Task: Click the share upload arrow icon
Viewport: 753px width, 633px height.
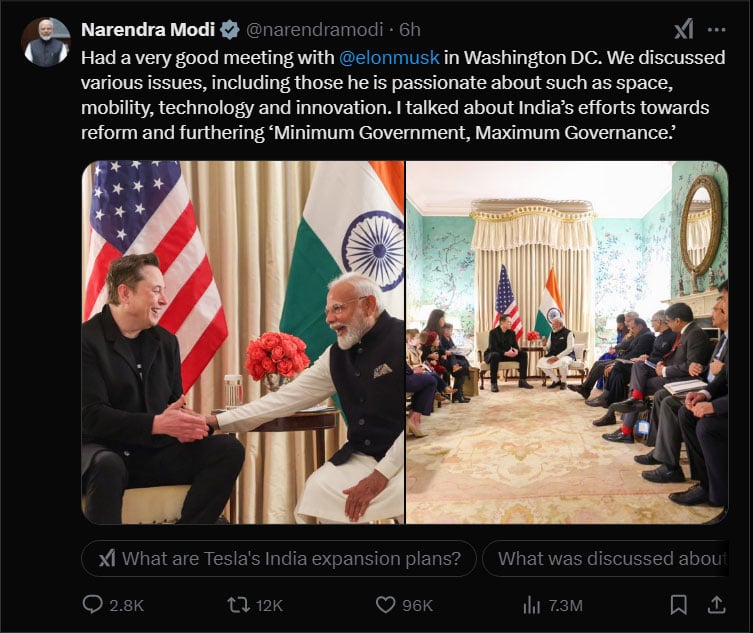Action: (x=717, y=604)
